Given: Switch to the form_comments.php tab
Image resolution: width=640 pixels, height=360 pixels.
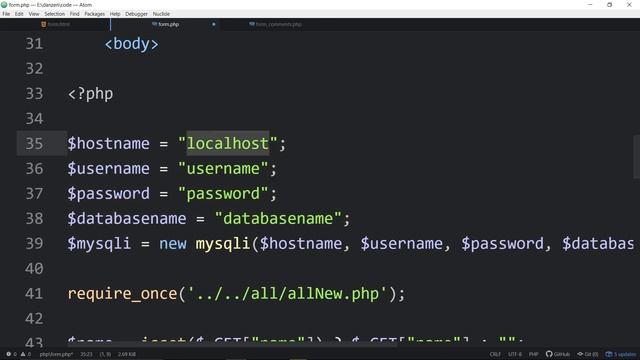Looking at the screenshot, I should 276,24.
